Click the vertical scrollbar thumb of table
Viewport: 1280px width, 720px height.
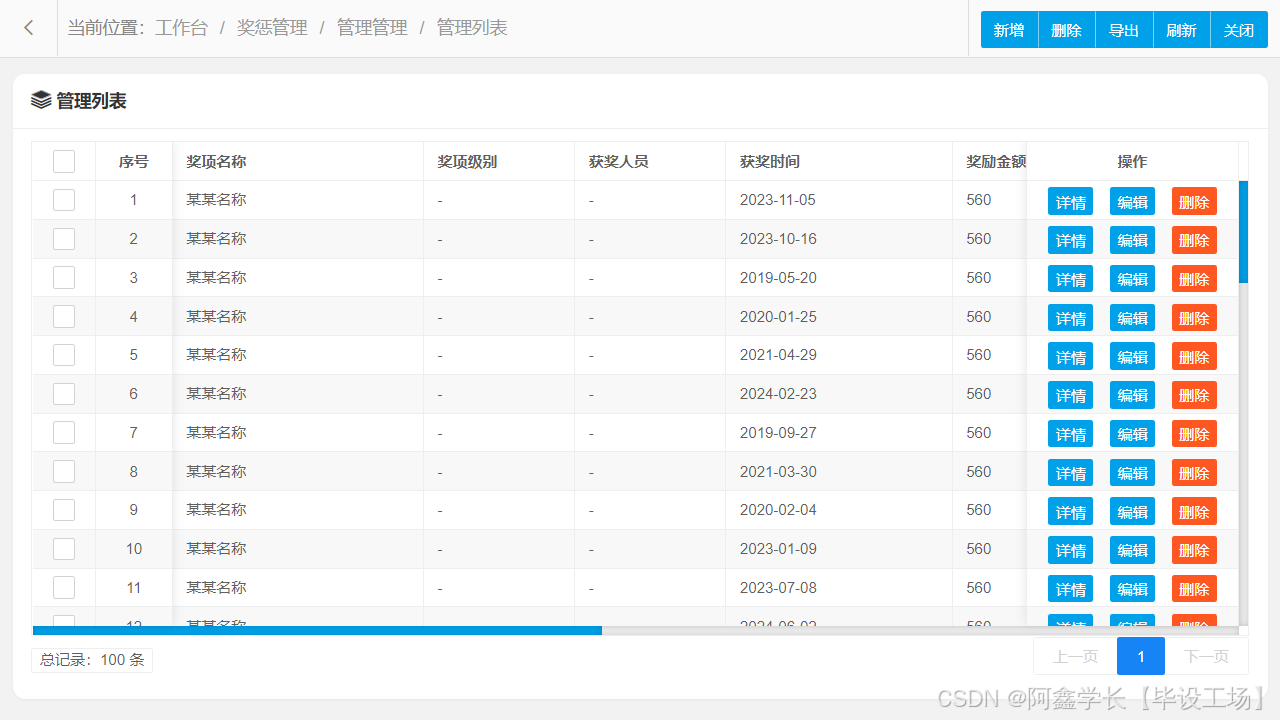[x=1243, y=231]
